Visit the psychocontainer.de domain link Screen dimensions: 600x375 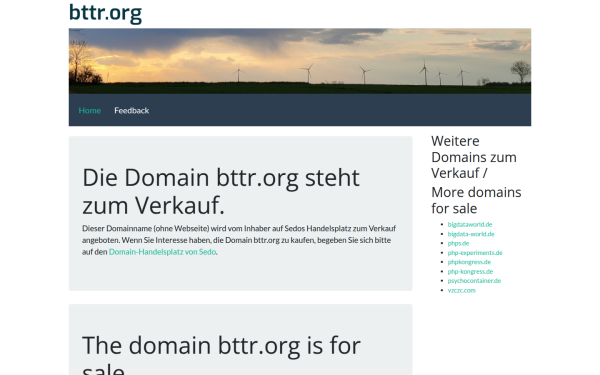(474, 281)
